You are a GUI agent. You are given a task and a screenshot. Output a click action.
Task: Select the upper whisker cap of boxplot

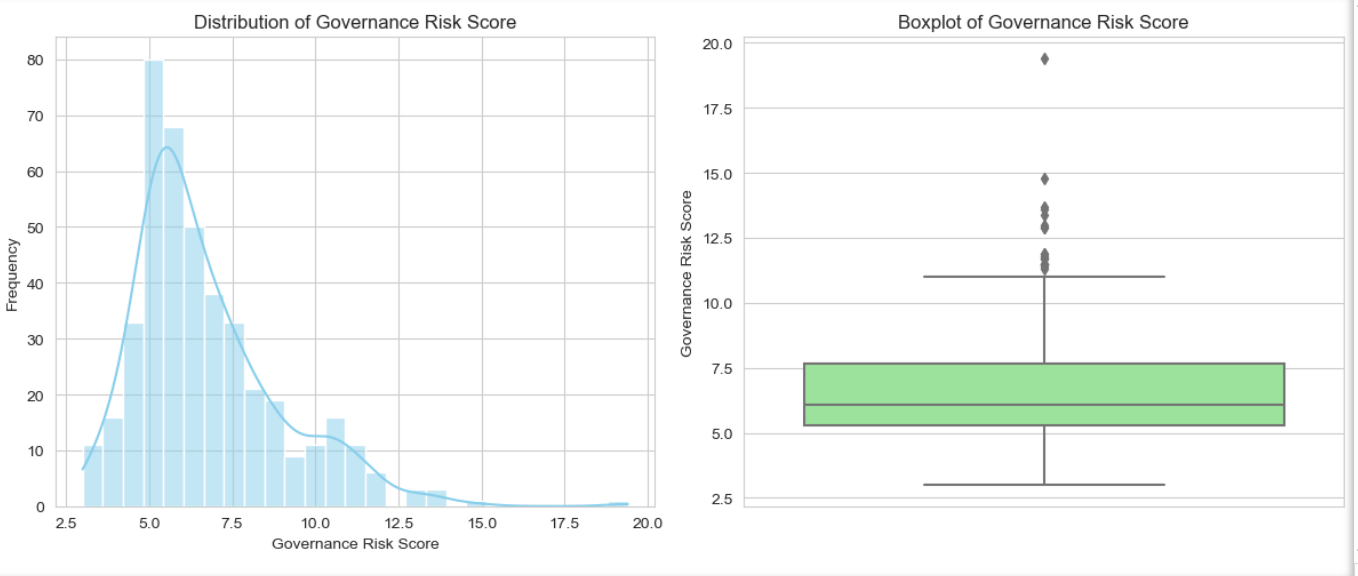click(x=1043, y=276)
